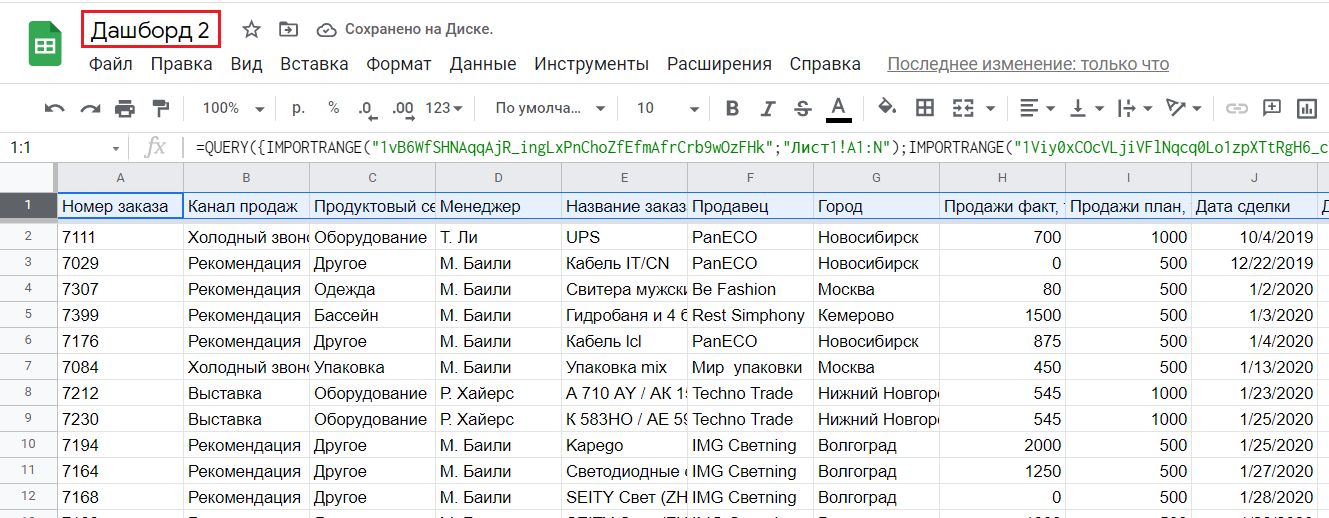The image size is (1329, 518).
Task: Click the Т. Ли manager cell
Action: click(498, 238)
